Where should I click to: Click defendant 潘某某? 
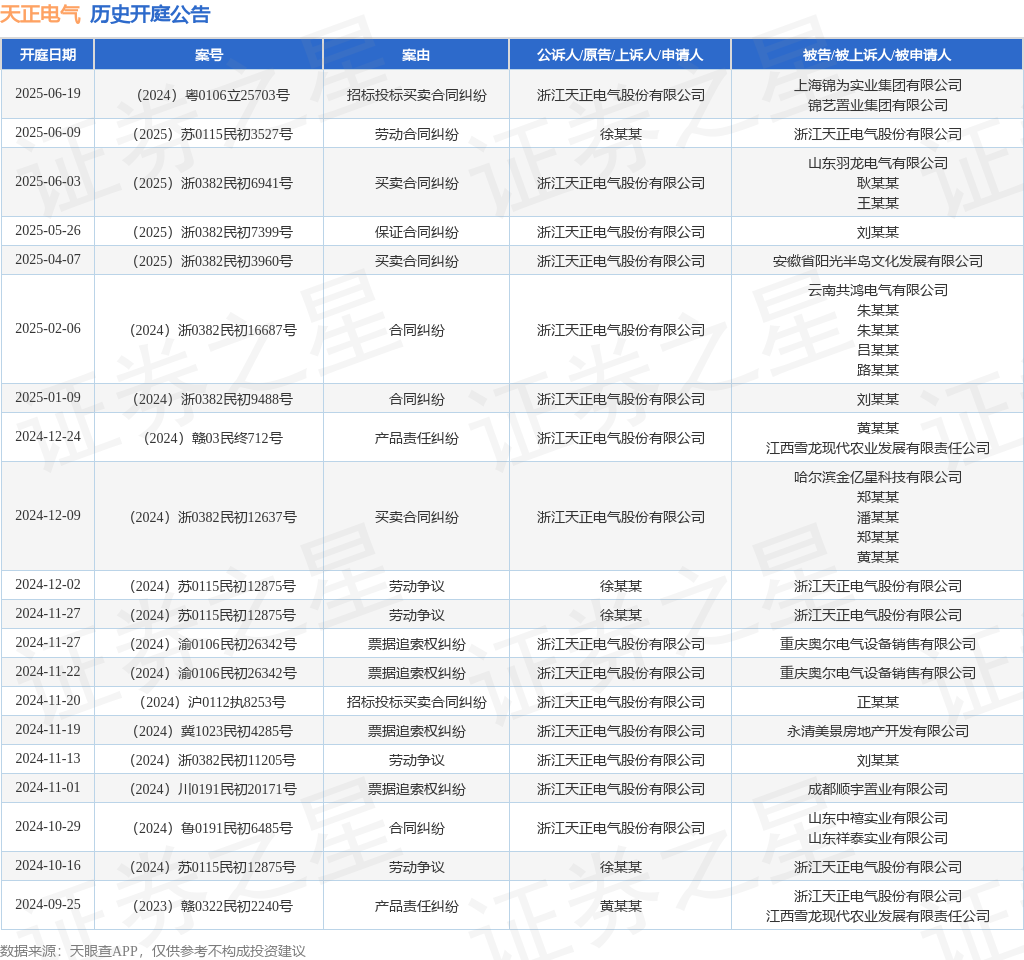878,517
